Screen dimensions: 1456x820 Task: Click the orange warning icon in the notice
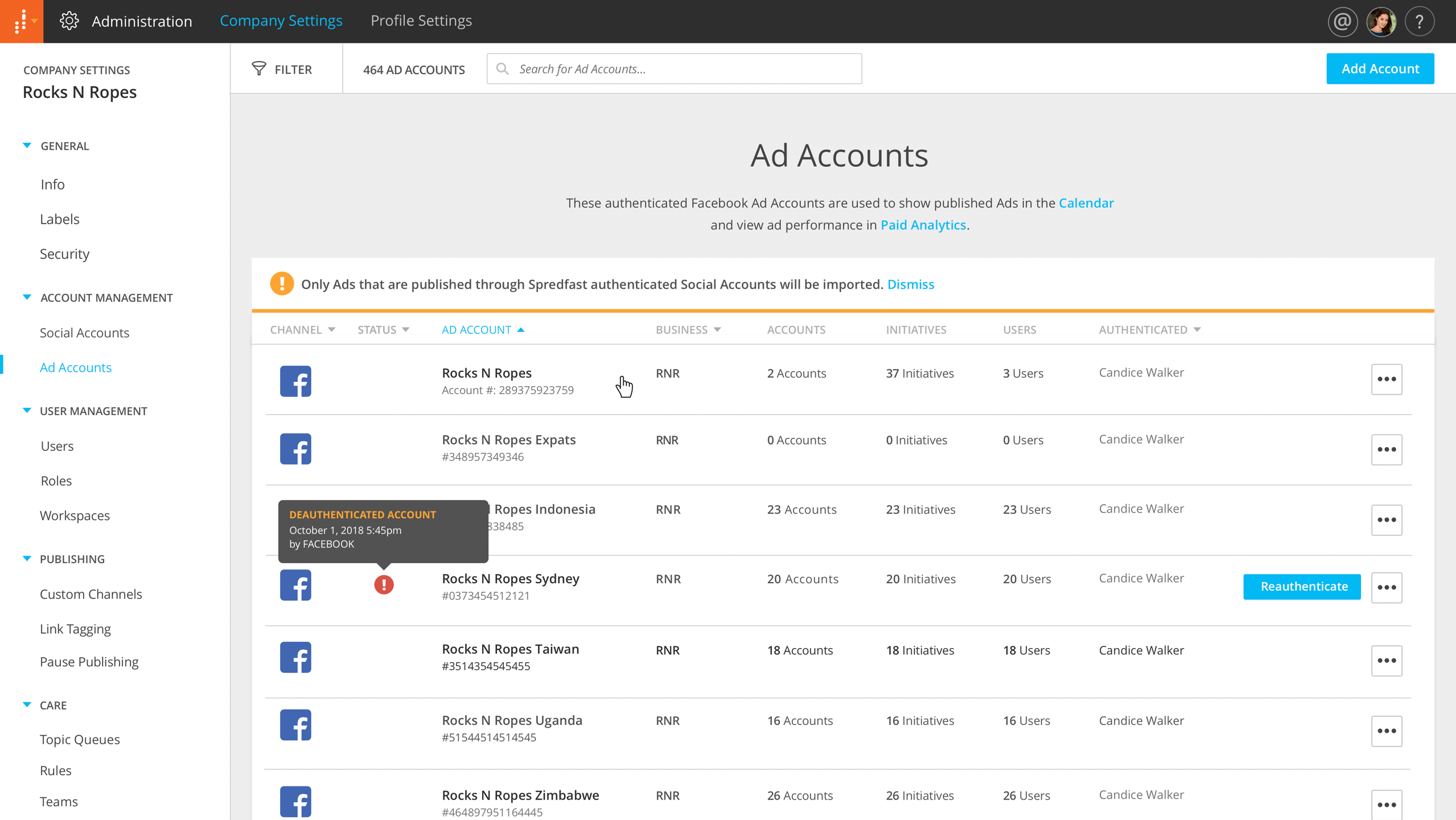point(282,284)
